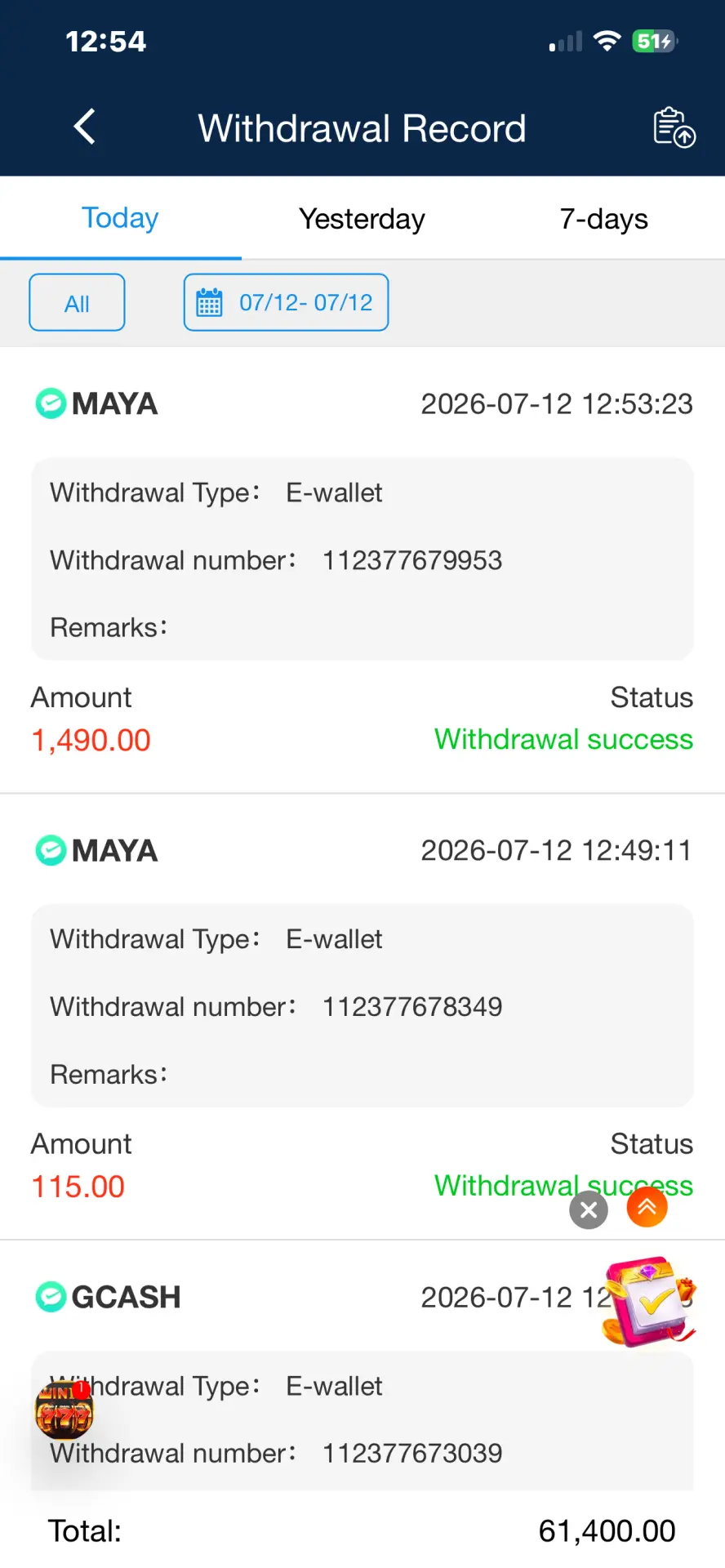Switch to the Yesterday tab
The width and height of the screenshot is (725, 1568).
coord(362,219)
